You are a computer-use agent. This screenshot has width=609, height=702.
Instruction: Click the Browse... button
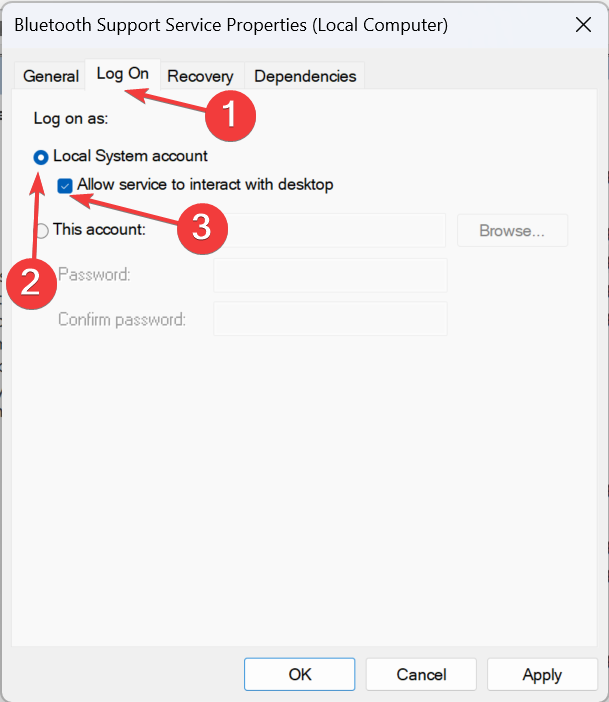(512, 231)
